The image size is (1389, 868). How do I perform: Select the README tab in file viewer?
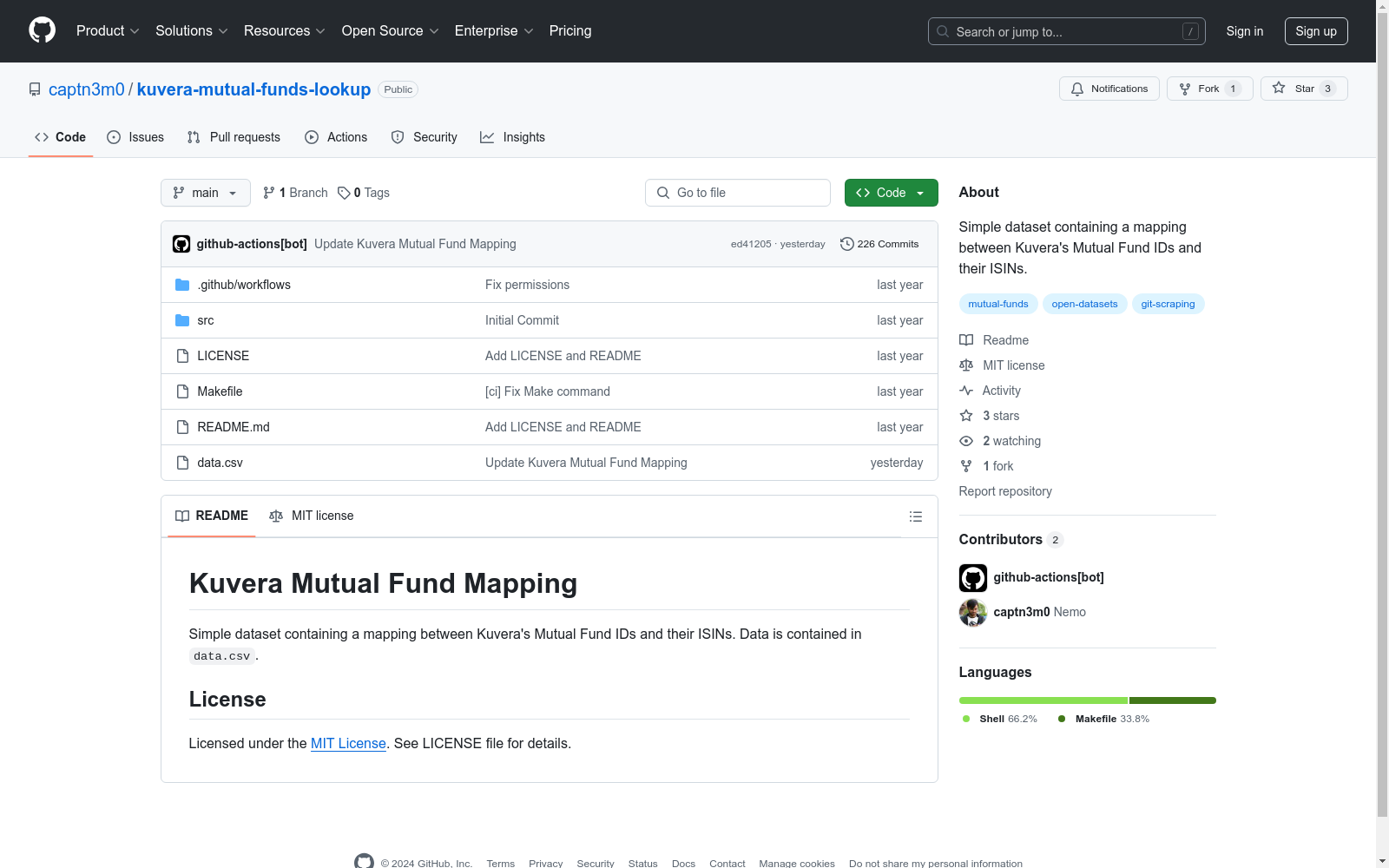(212, 516)
